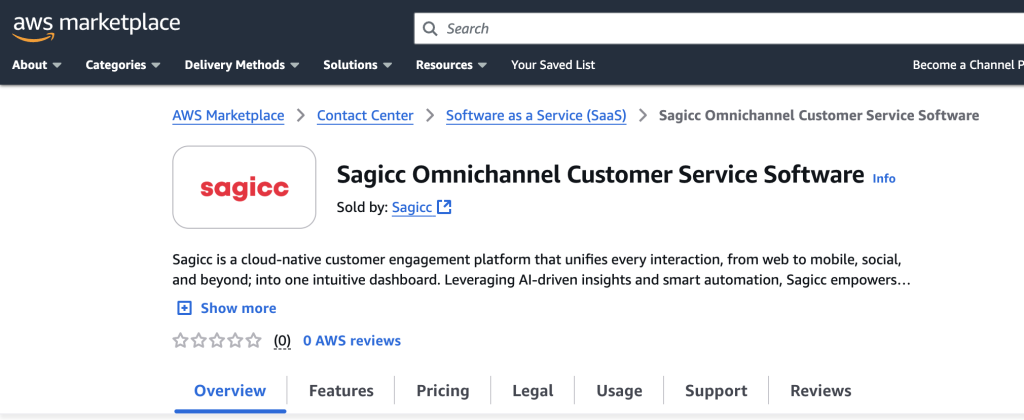Open Your Saved List
The width and height of the screenshot is (1024, 420).
coord(553,65)
